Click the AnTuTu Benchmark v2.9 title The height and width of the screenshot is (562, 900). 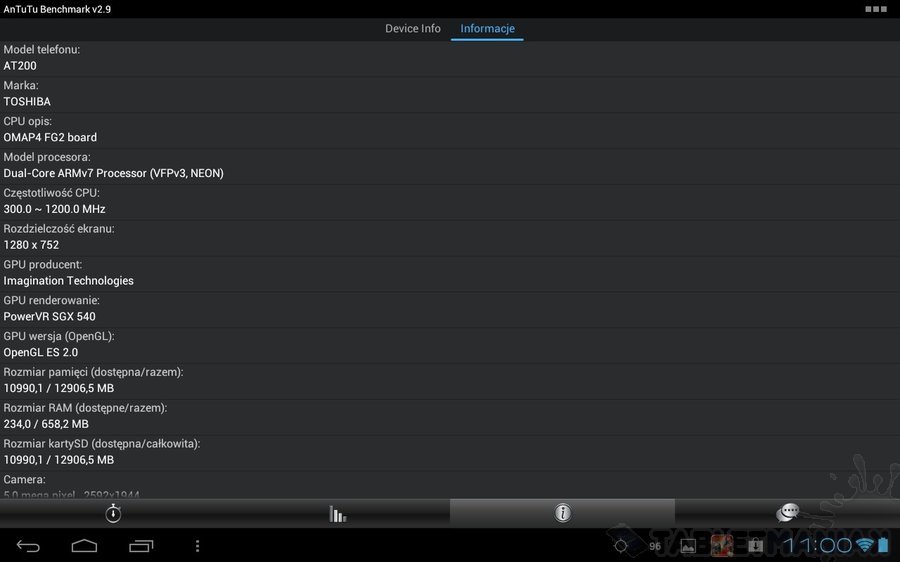(57, 9)
